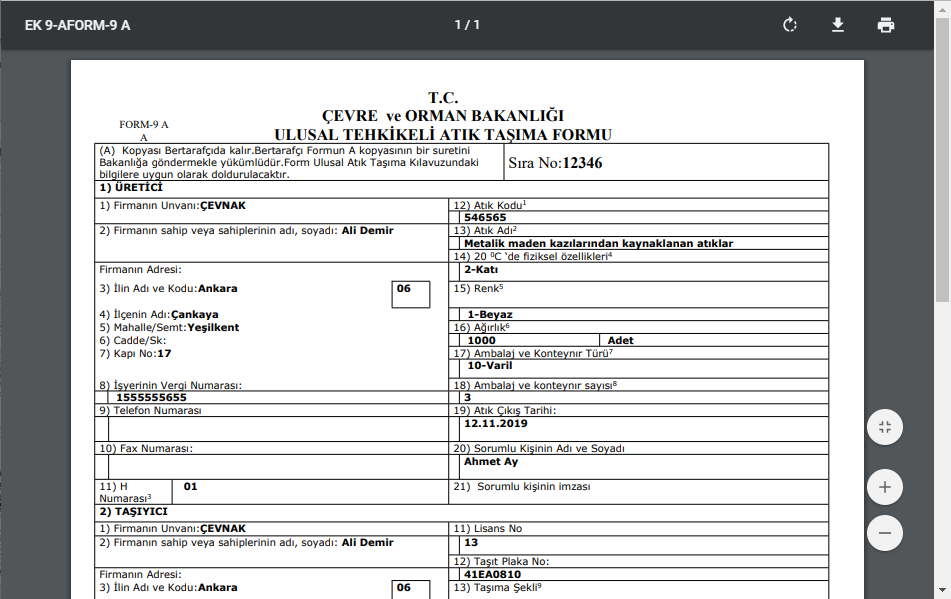Click the Atık Çıkış Tarihi date 12.11.2019
Image resolution: width=951 pixels, height=599 pixels.
pos(497,423)
